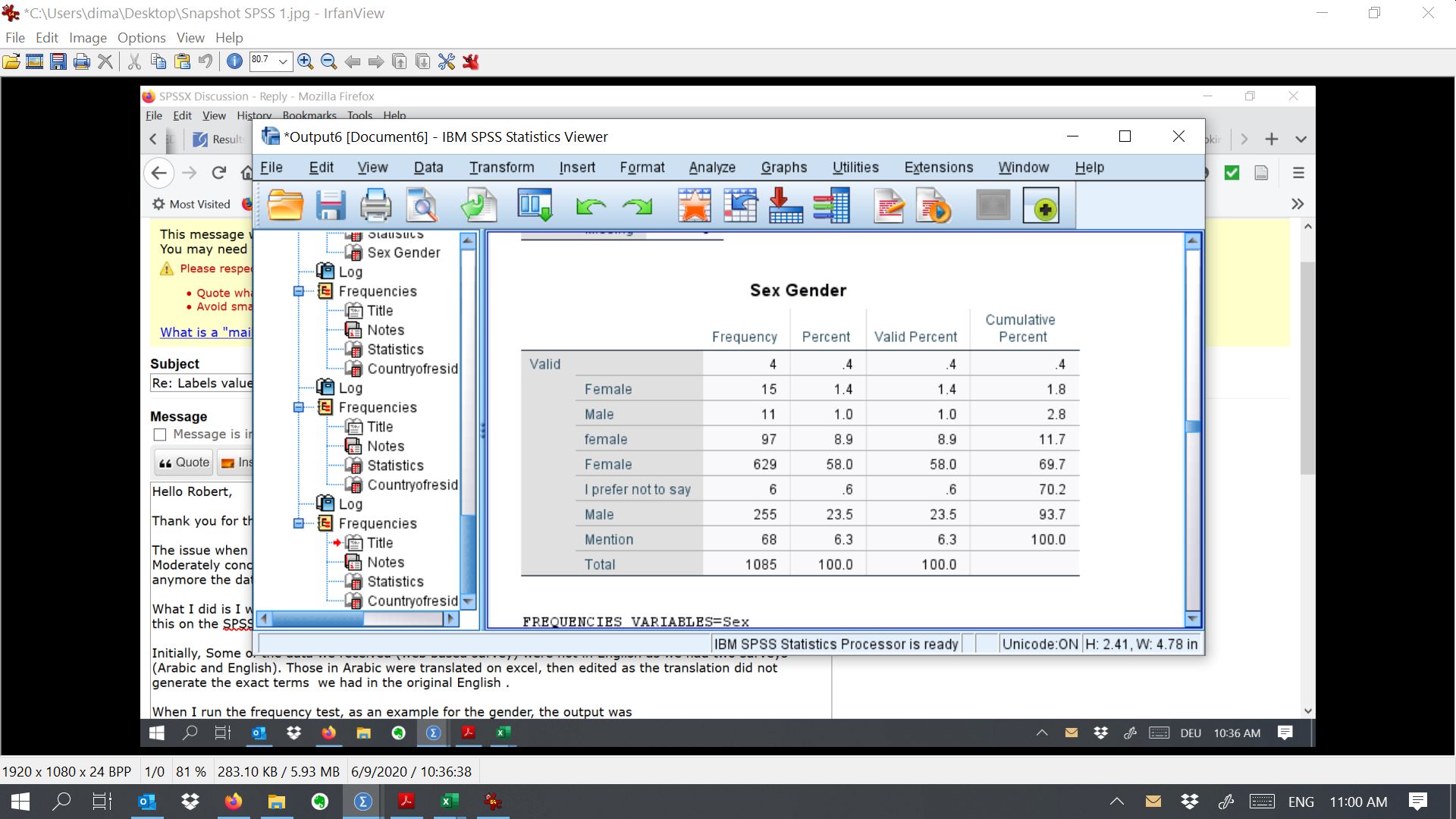The height and width of the screenshot is (819, 1456).
Task: Zoom in with the plus magnifier icon
Action: [x=306, y=62]
